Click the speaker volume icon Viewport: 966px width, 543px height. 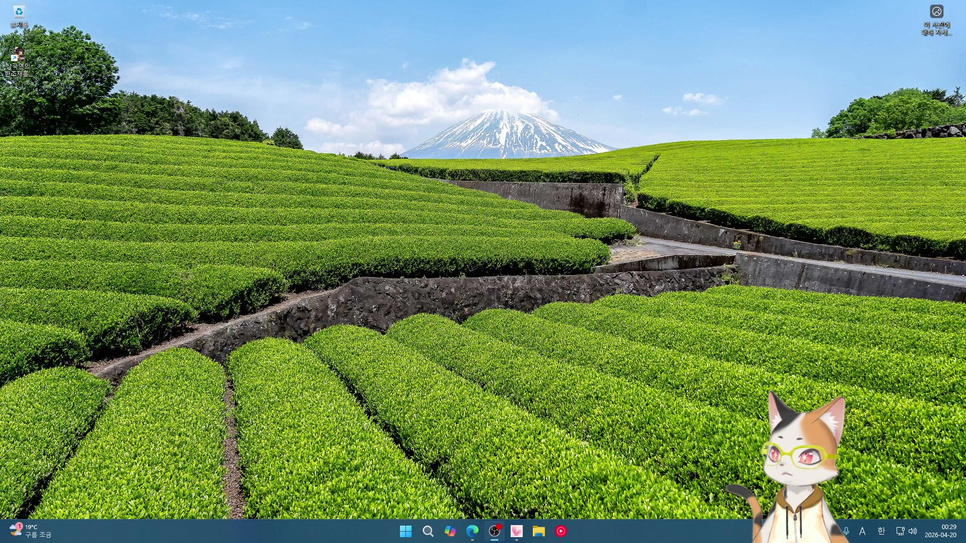913,531
